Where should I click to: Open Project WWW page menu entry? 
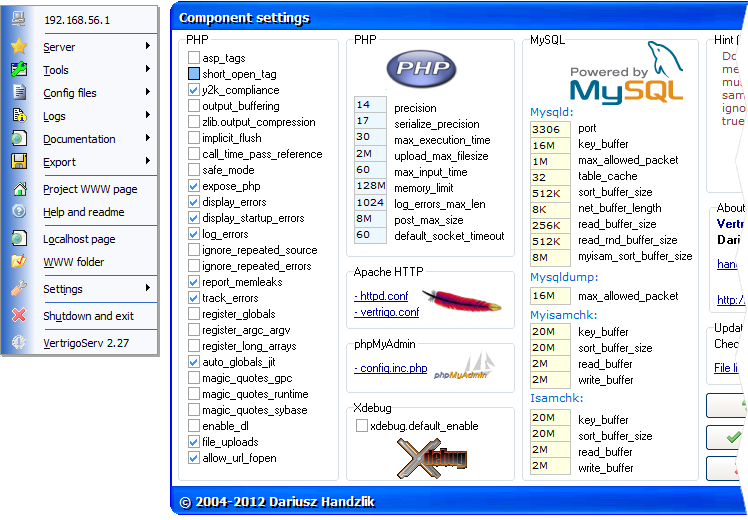pyautogui.click(x=90, y=189)
